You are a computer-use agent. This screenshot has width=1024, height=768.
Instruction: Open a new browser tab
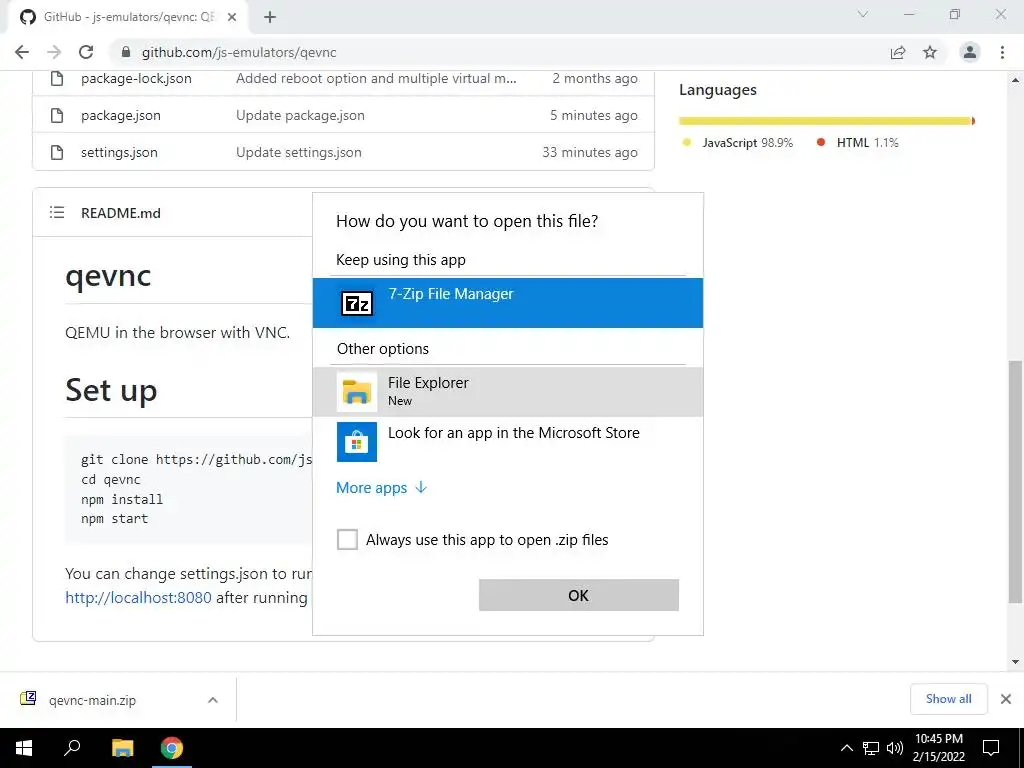pos(270,17)
